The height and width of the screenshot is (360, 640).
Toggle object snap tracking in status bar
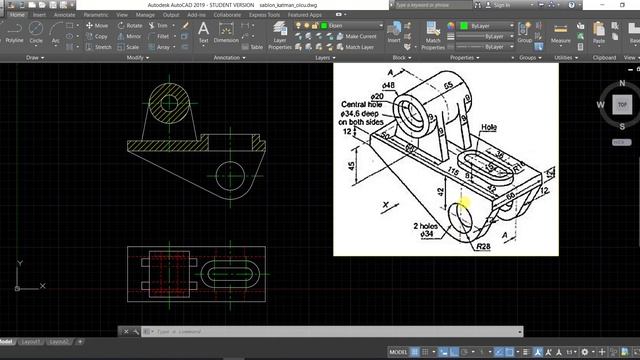coord(499,352)
